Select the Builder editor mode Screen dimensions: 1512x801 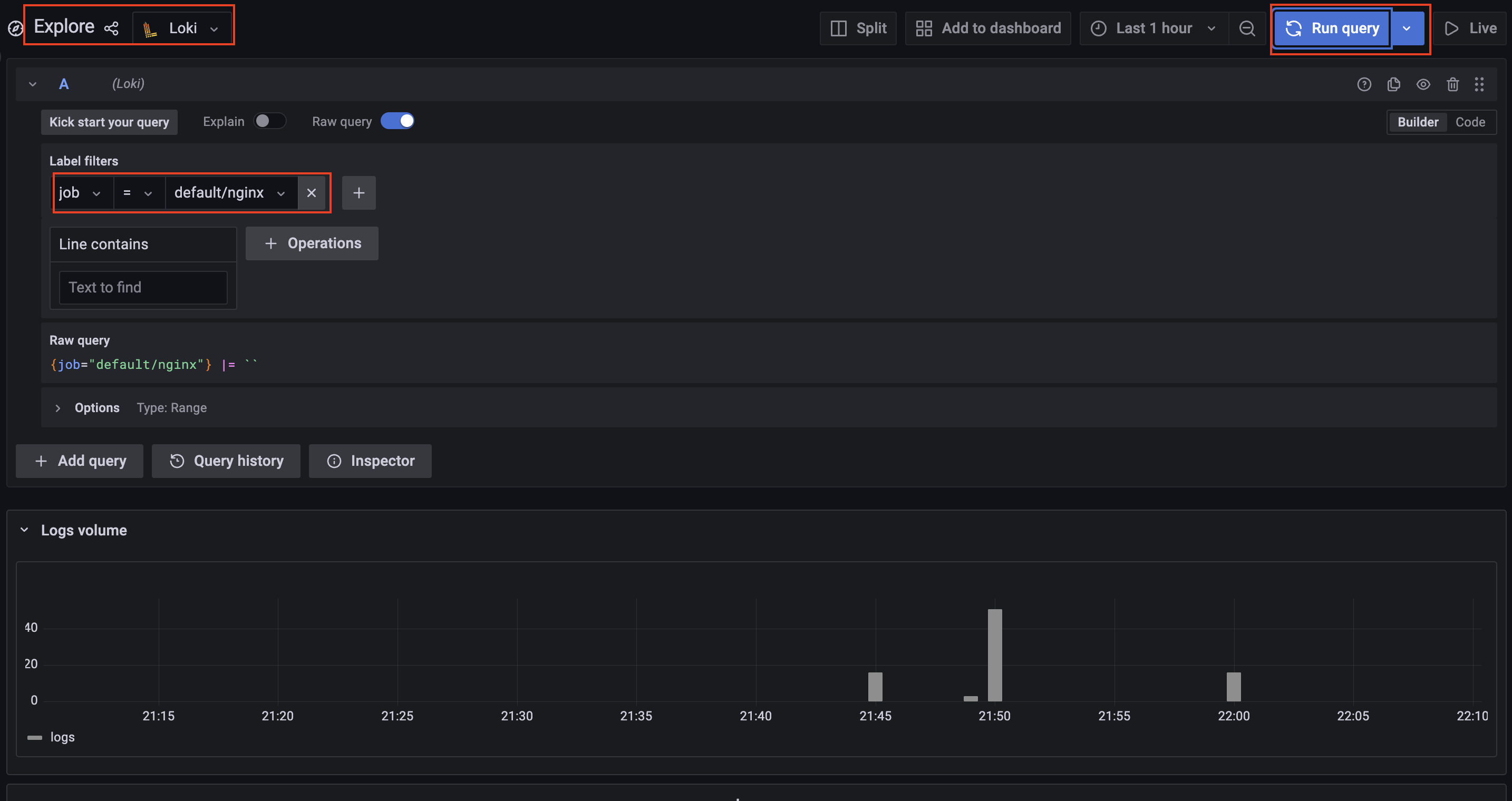click(1418, 122)
